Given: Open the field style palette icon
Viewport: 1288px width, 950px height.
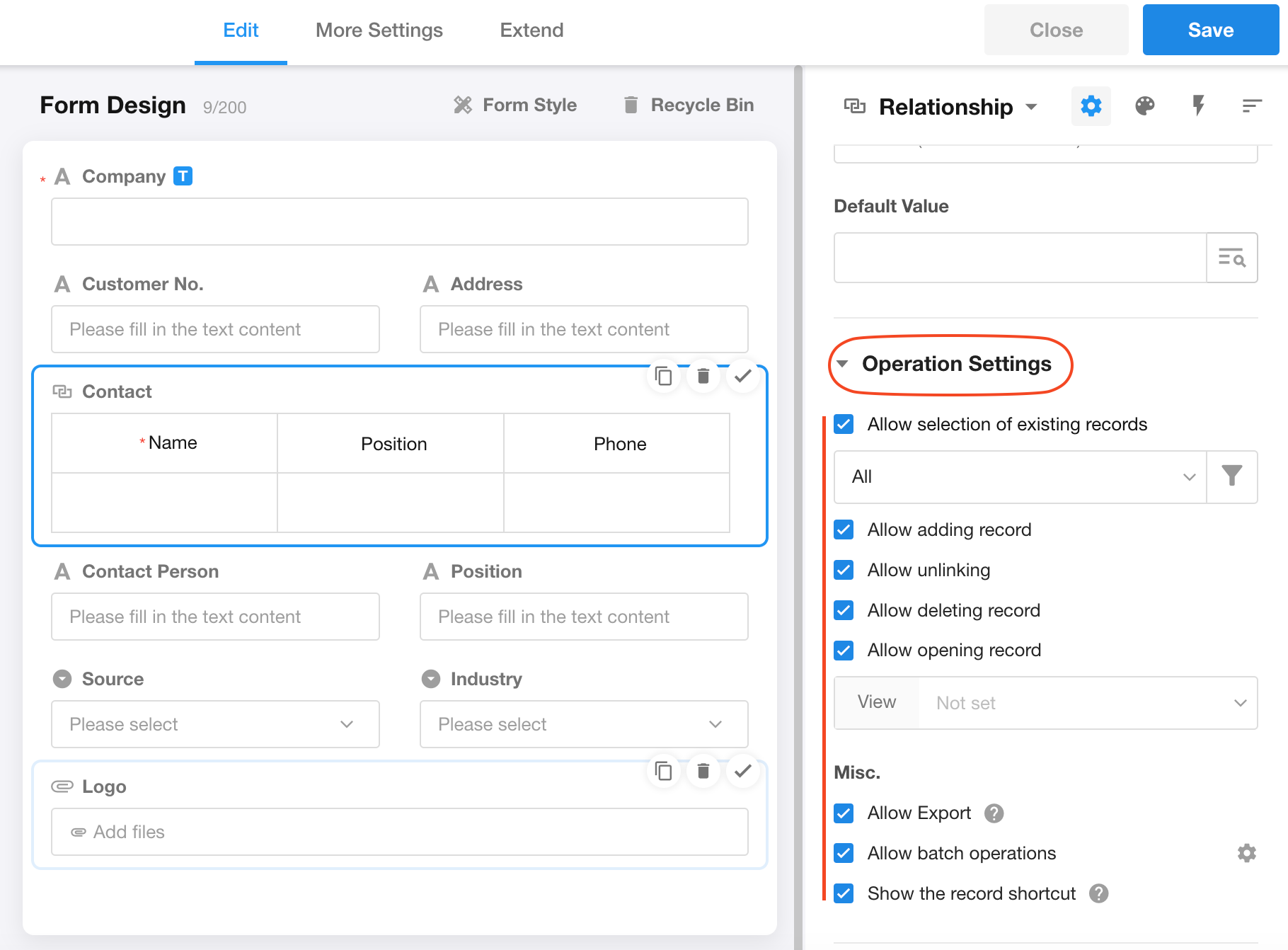Looking at the screenshot, I should click(1144, 106).
